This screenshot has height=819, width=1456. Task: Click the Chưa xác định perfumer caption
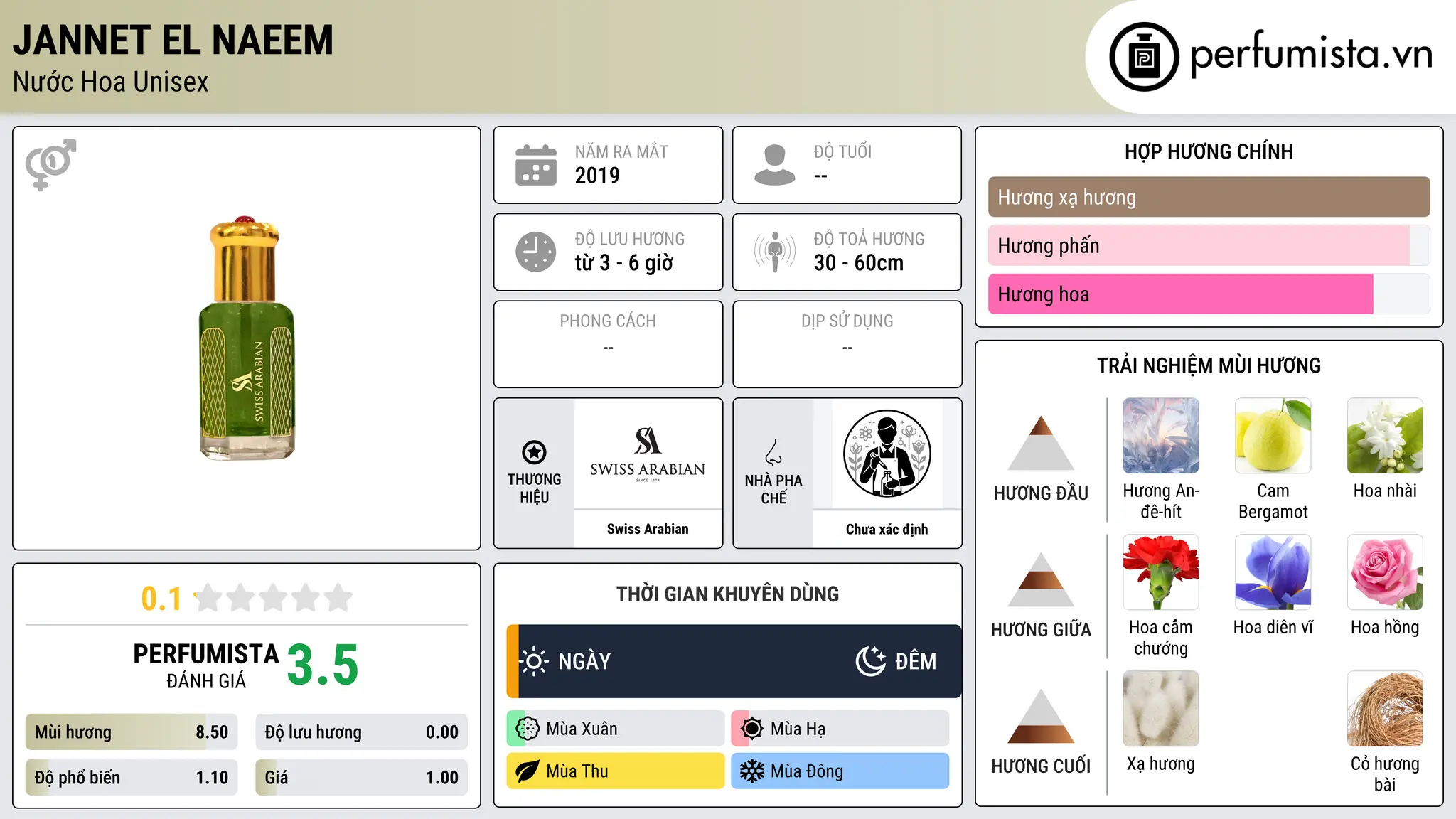(887, 529)
